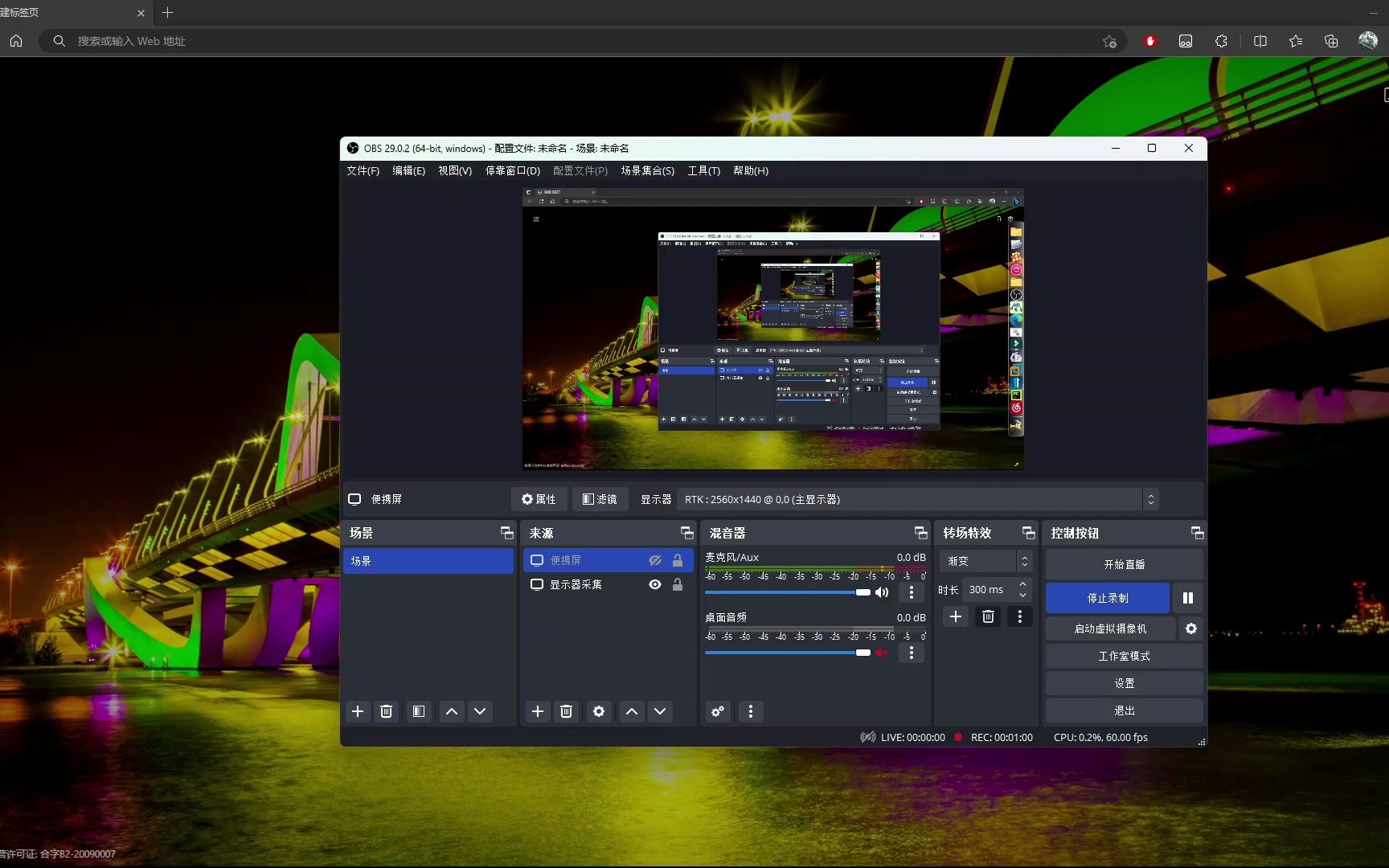Open the 工具(T) menu

click(703, 170)
